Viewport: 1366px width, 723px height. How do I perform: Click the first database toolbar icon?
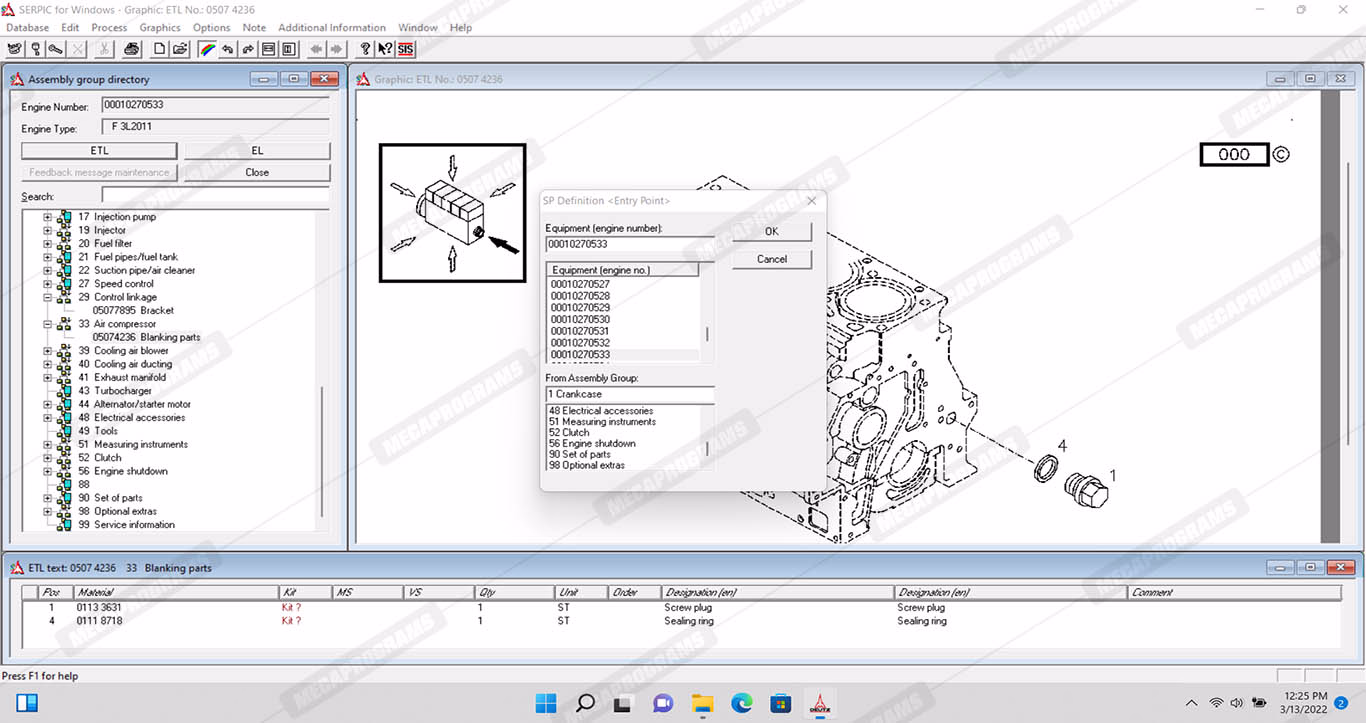14,48
